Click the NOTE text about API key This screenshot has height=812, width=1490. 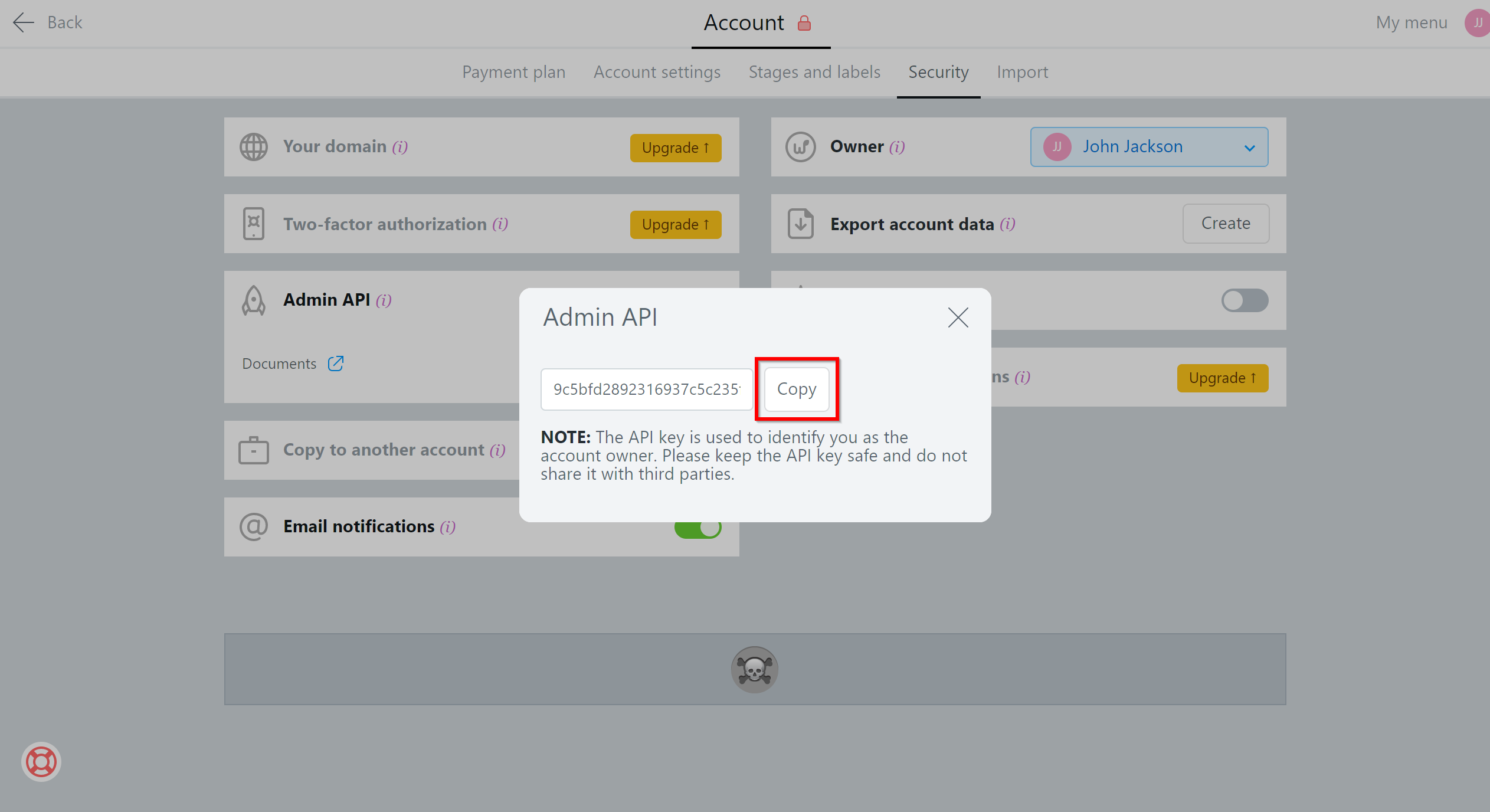click(x=754, y=456)
